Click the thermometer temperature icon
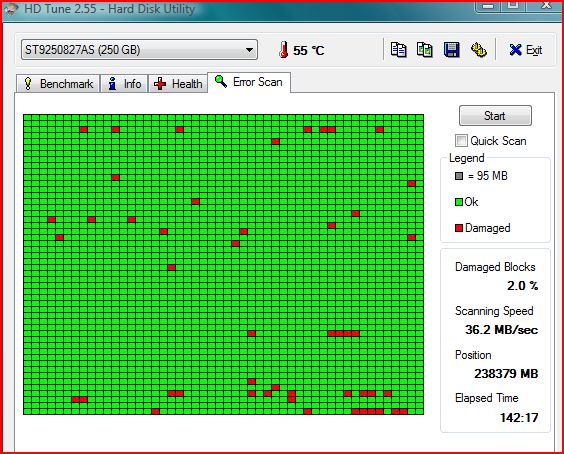Screen dimensions: 564x454 (x=283, y=50)
